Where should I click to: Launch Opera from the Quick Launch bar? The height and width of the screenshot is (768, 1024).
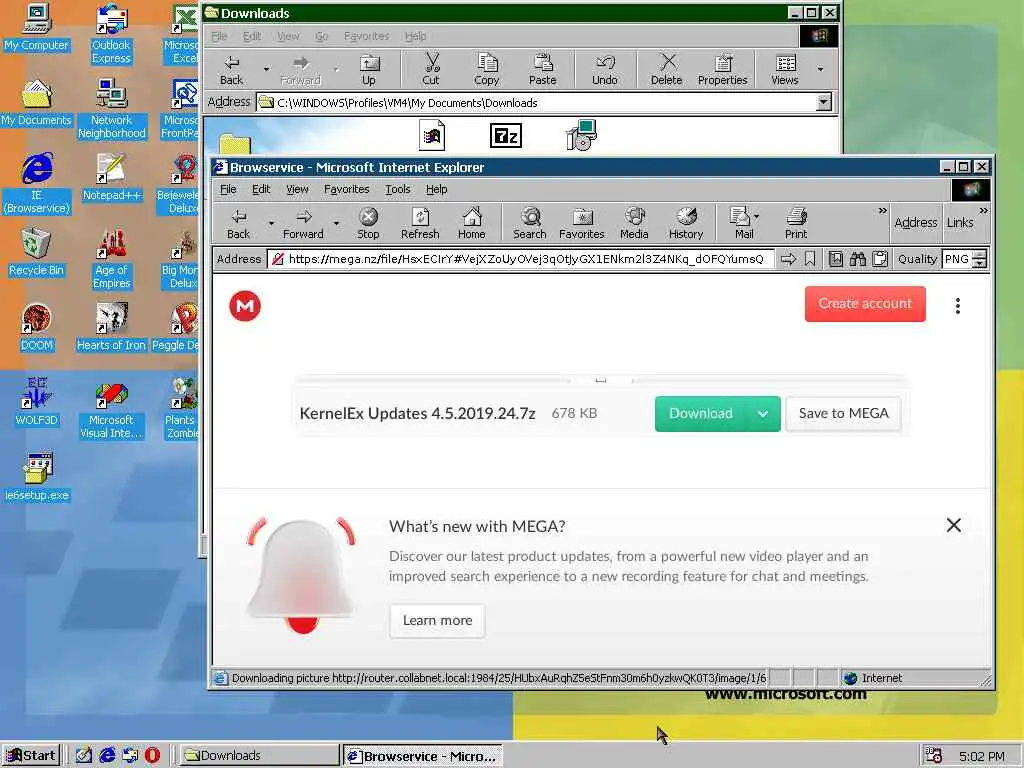pos(152,755)
